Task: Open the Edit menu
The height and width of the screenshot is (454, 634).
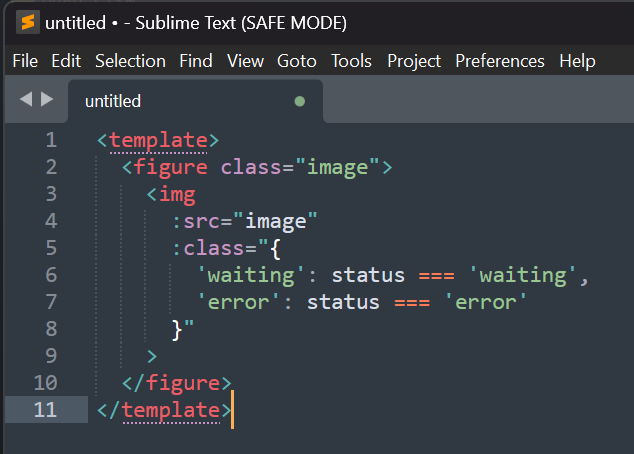Action: (x=66, y=61)
